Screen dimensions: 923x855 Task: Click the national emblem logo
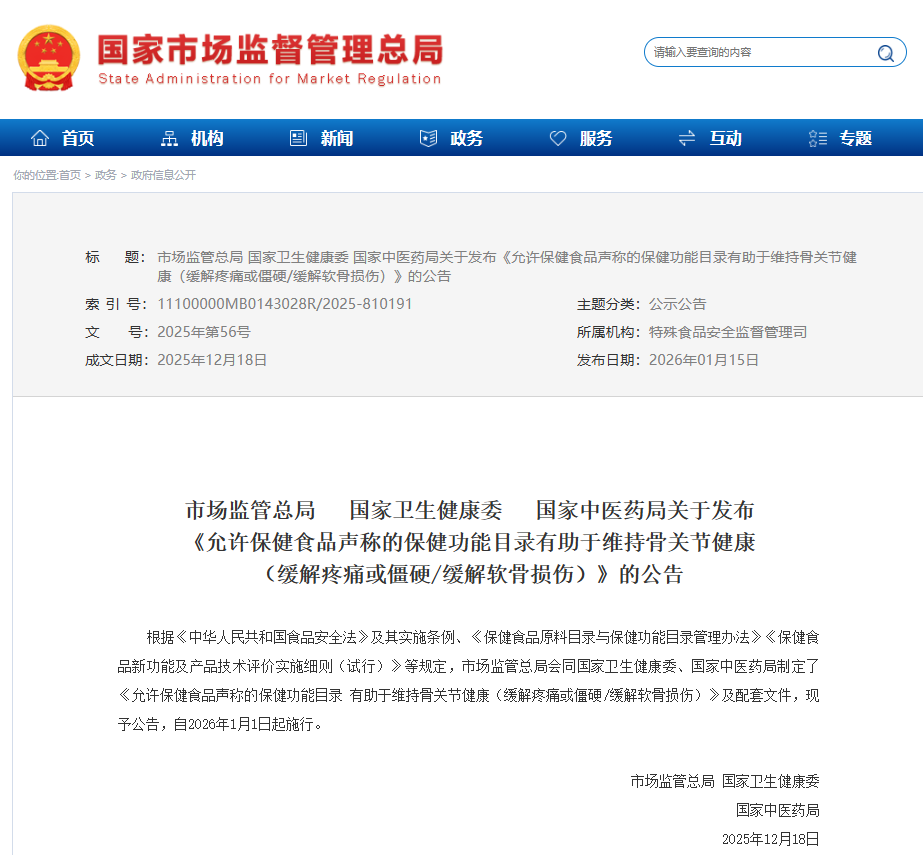pyautogui.click(x=47, y=58)
